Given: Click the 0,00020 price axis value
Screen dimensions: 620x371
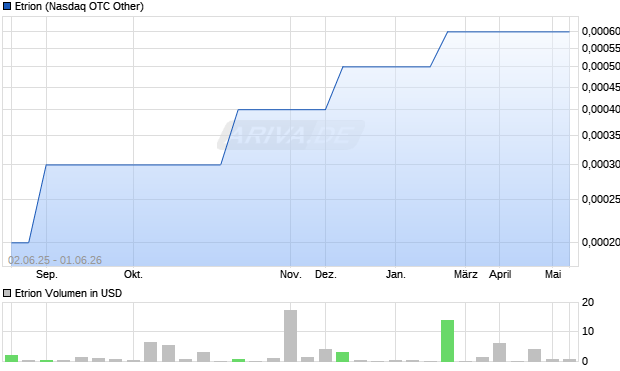Looking at the screenshot, I should [601, 242].
